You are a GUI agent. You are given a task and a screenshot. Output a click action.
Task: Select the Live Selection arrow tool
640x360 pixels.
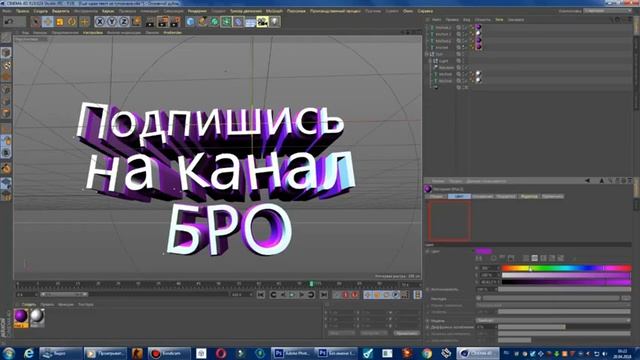(36, 22)
